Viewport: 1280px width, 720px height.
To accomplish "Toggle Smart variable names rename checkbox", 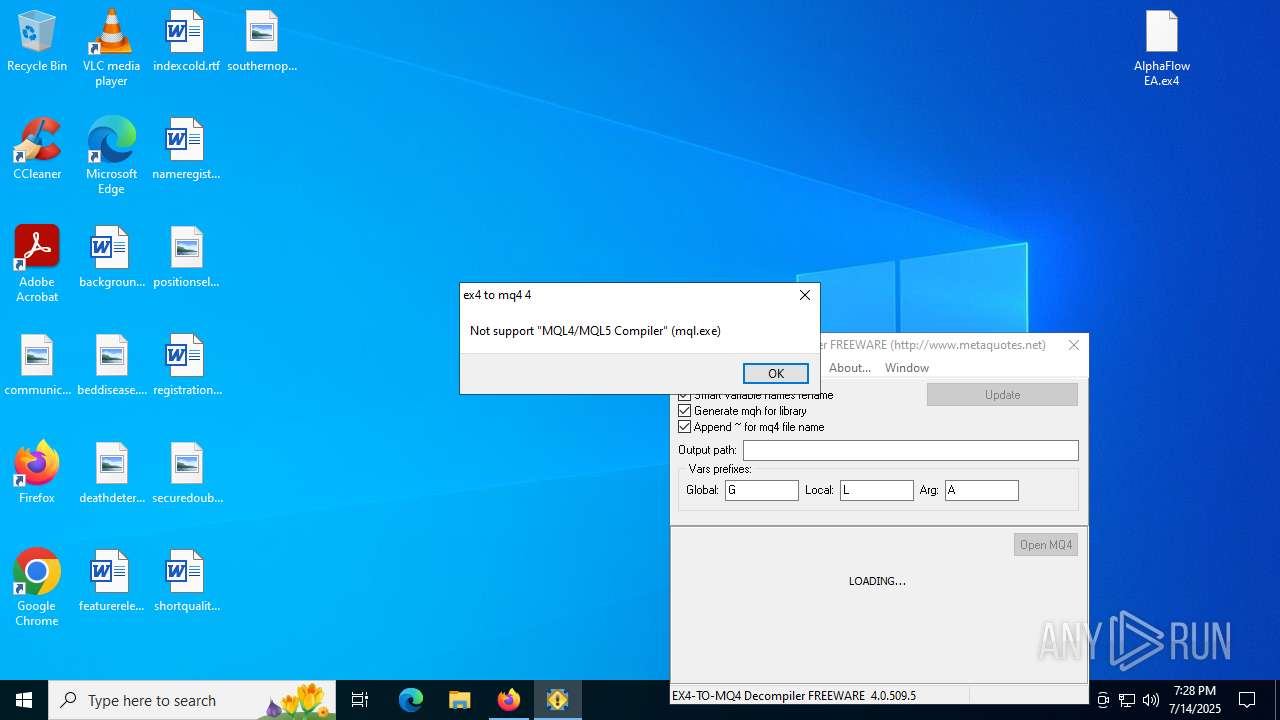I will [685, 395].
